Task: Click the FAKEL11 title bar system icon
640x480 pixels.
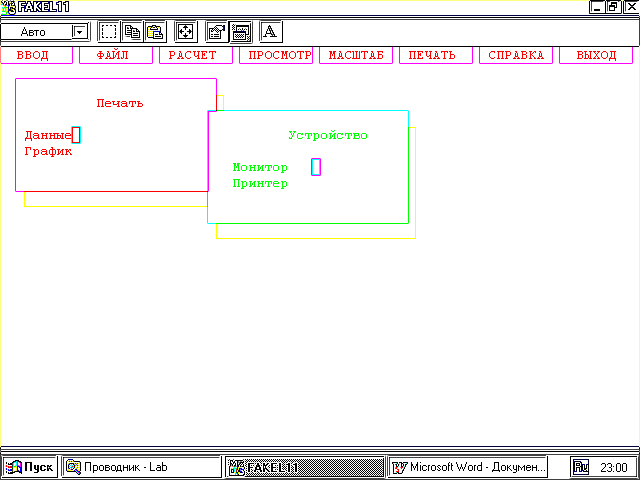Action: pos(8,7)
